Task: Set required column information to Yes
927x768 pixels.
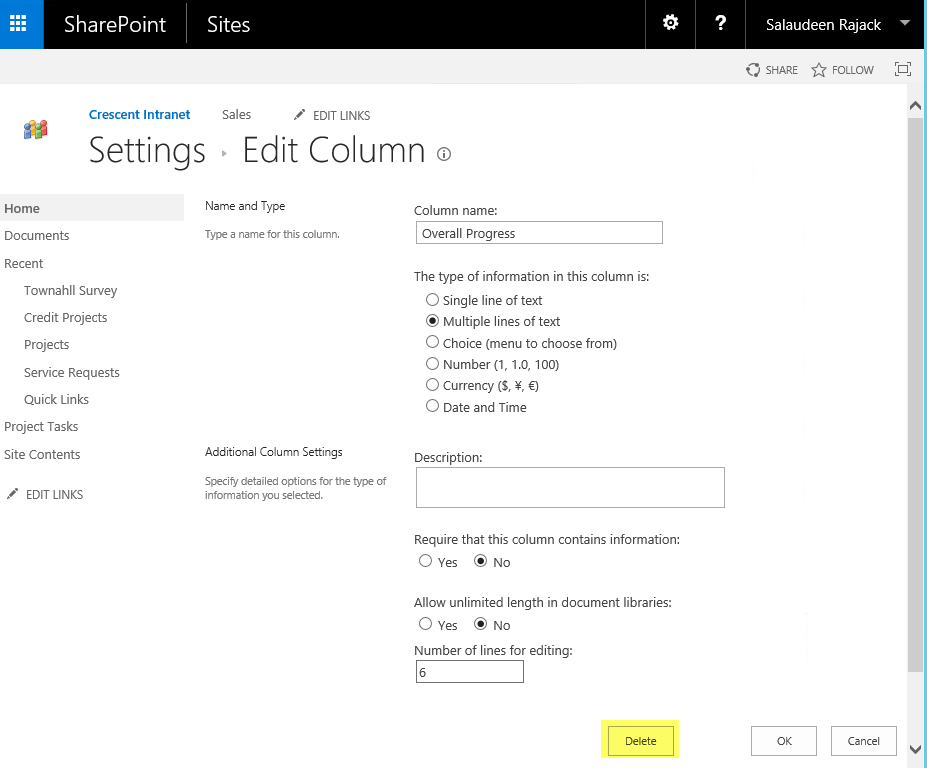Action: 425,561
